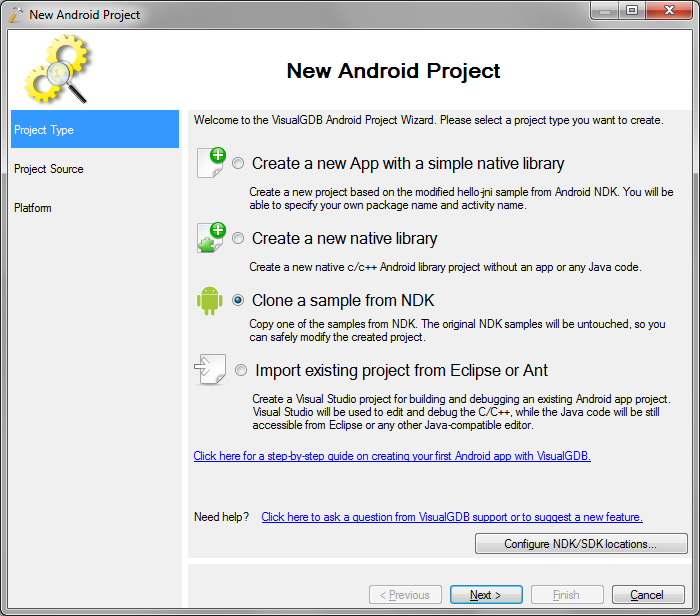Select 'Create a new App with a simple native library' radio

coord(238,163)
